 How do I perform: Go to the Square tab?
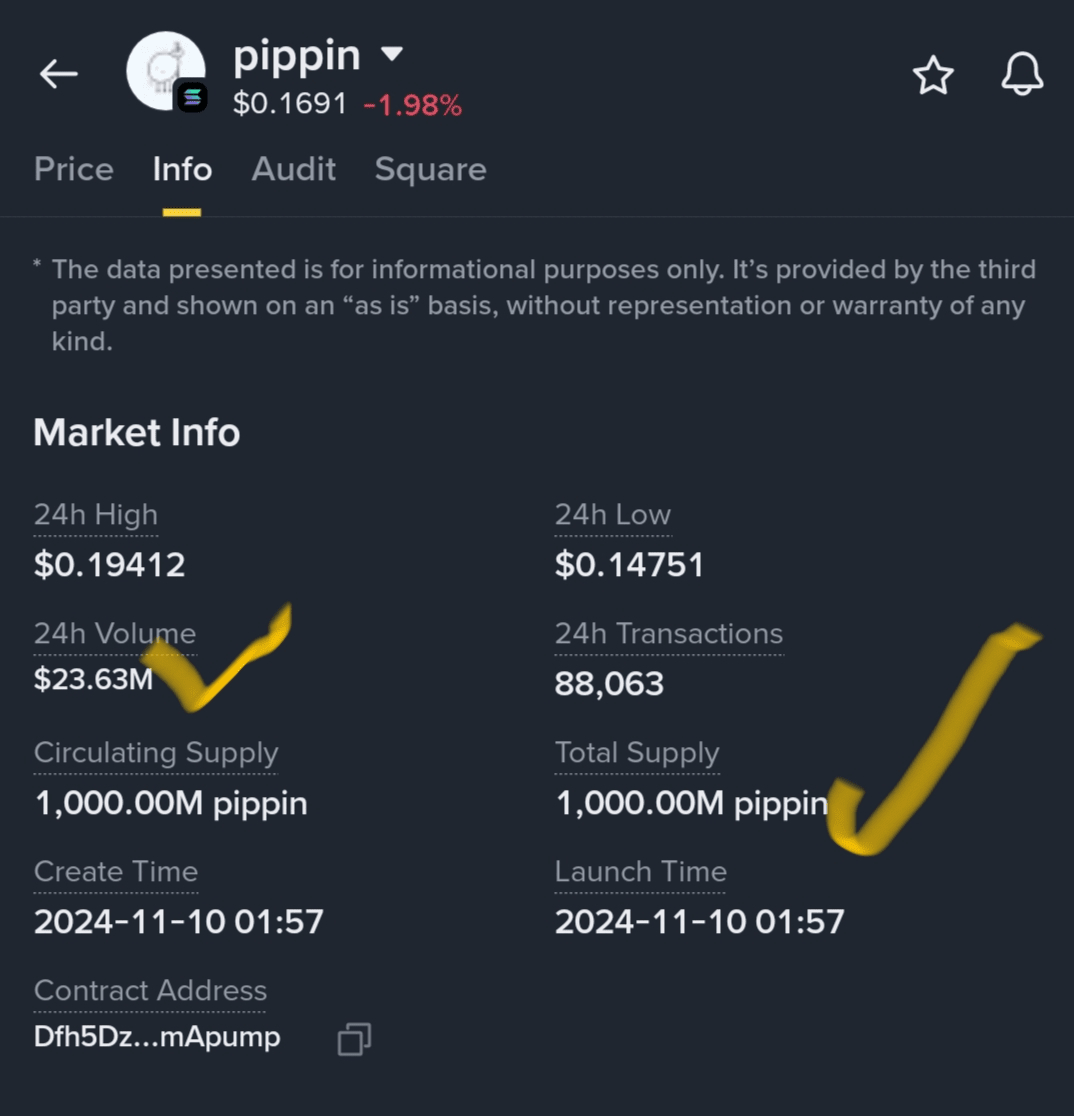[430, 169]
